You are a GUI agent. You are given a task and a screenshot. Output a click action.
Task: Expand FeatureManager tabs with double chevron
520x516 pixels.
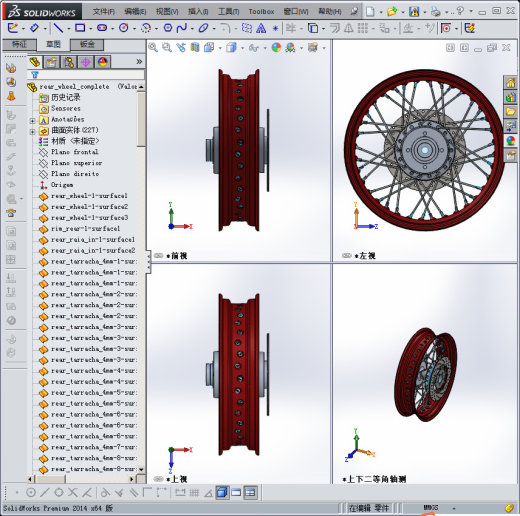coord(139,62)
